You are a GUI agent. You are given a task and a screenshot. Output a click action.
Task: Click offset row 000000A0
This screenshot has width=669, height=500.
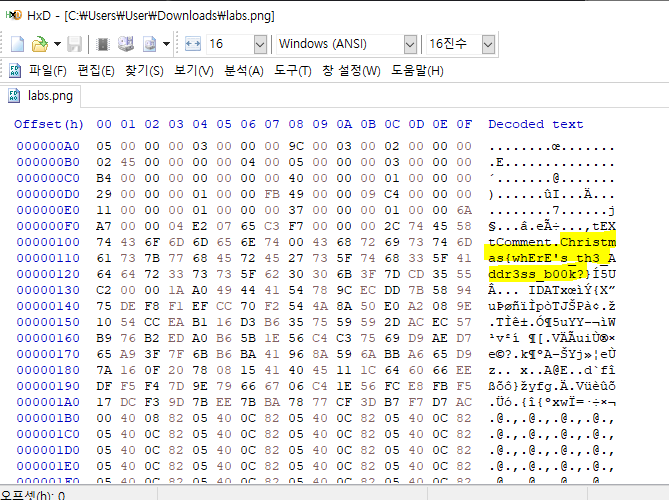tap(48, 146)
